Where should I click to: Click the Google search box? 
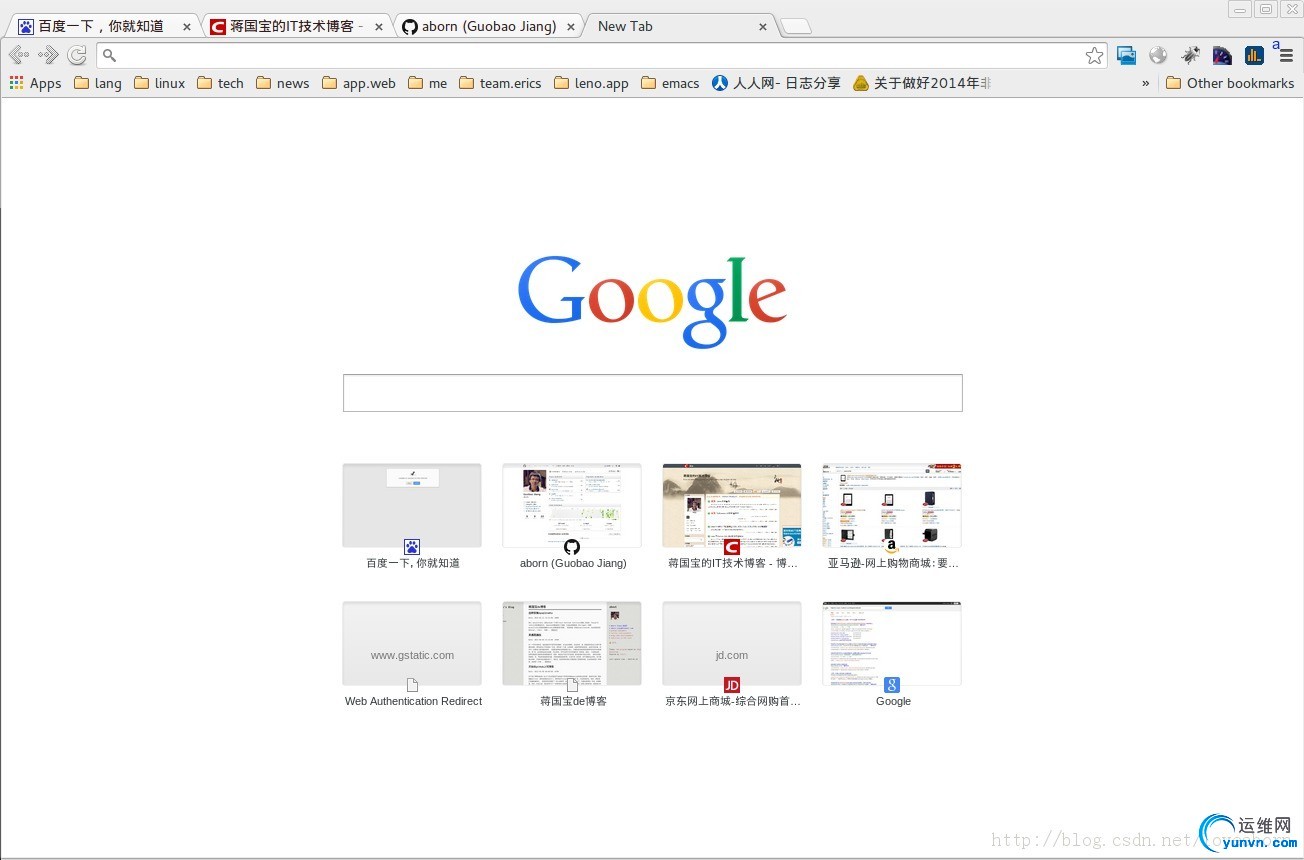click(x=653, y=393)
